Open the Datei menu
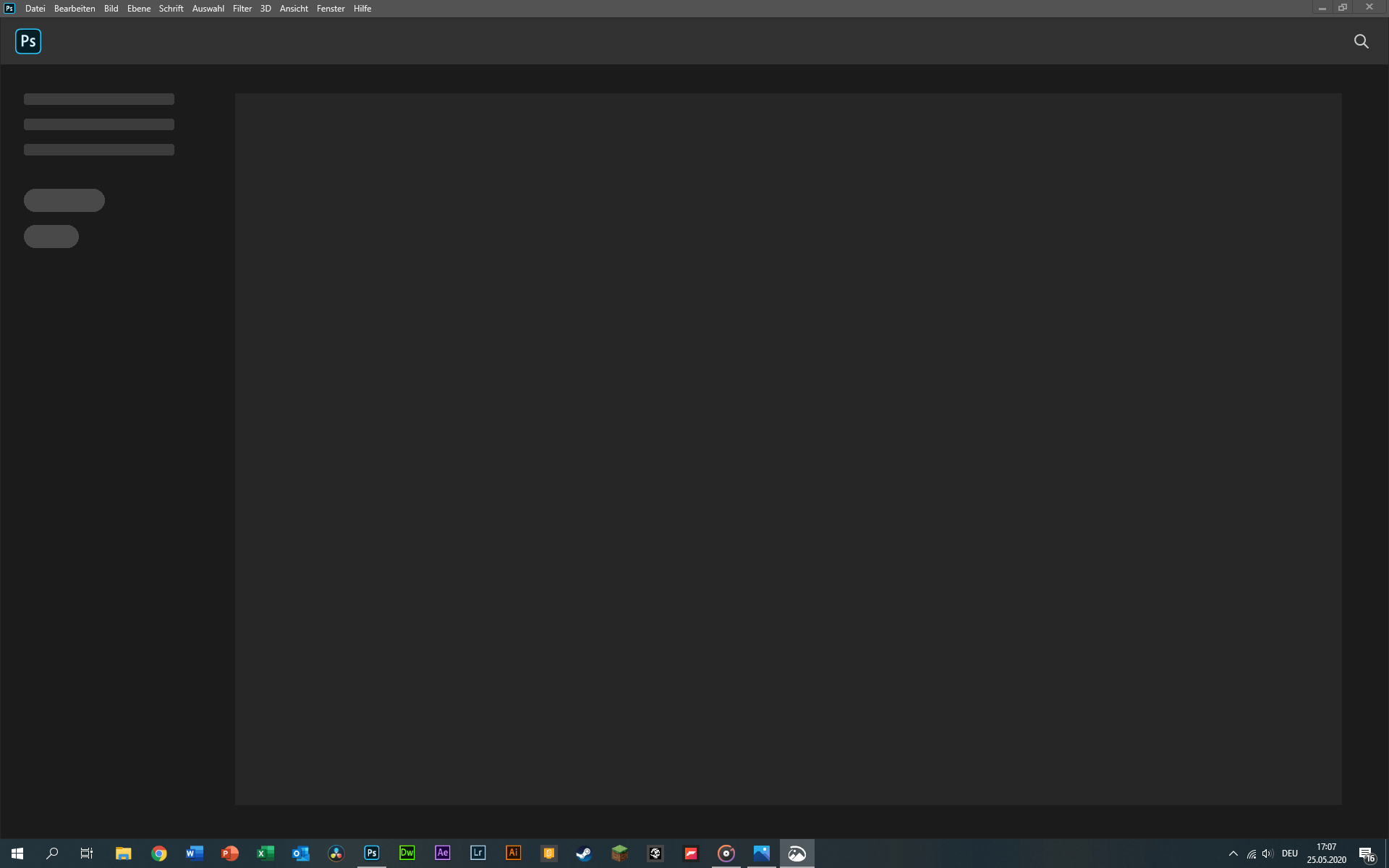Viewport: 1389px width, 868px height. coord(35,8)
